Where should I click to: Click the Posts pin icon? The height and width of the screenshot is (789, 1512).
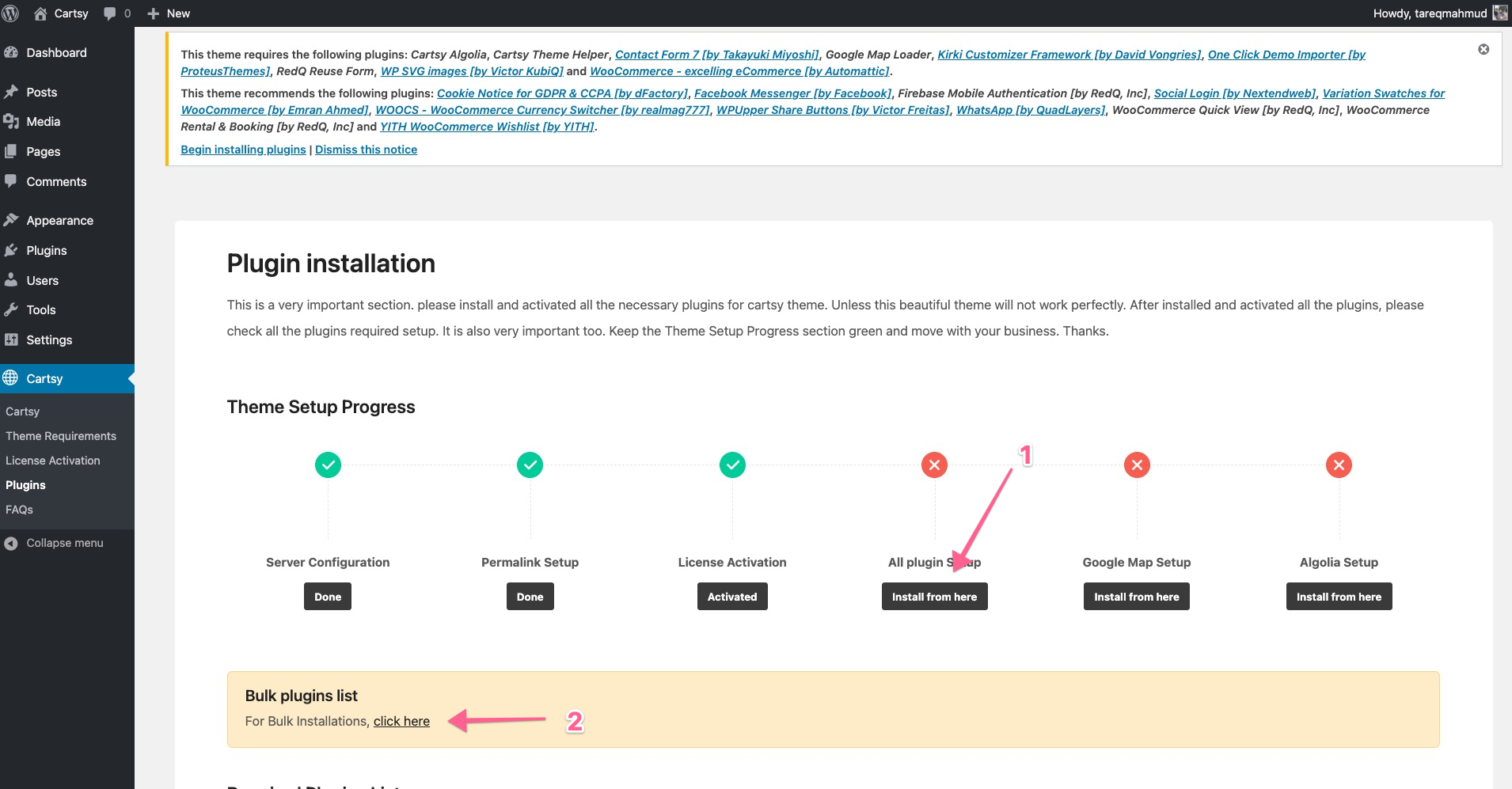pos(11,92)
